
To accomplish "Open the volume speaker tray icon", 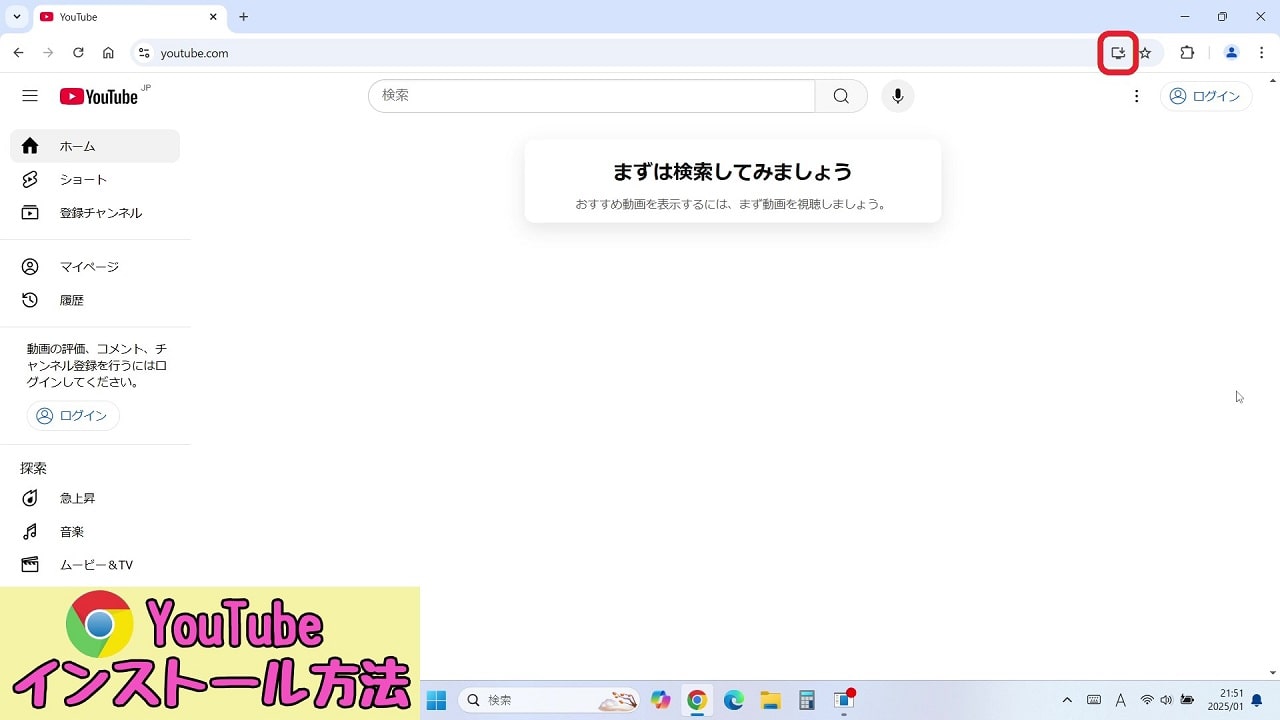I will [1166, 700].
